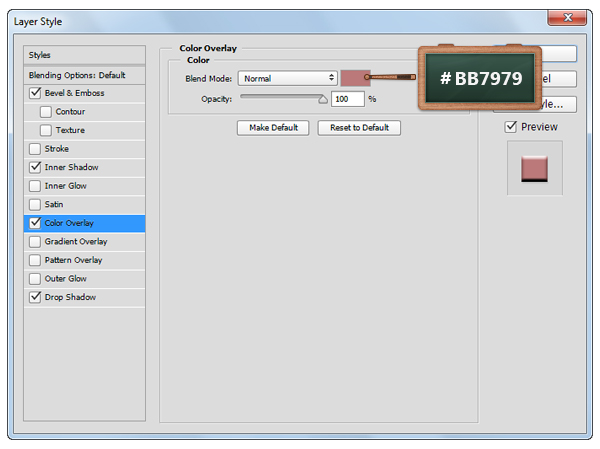
Task: Uncheck the Bevel & Emboss checkbox
Action: pos(36,93)
